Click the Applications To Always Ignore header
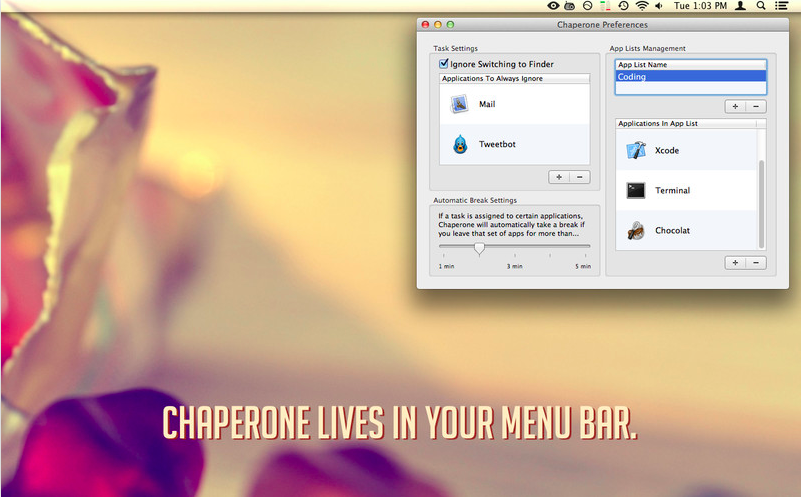The height and width of the screenshot is (497, 801). pos(514,79)
